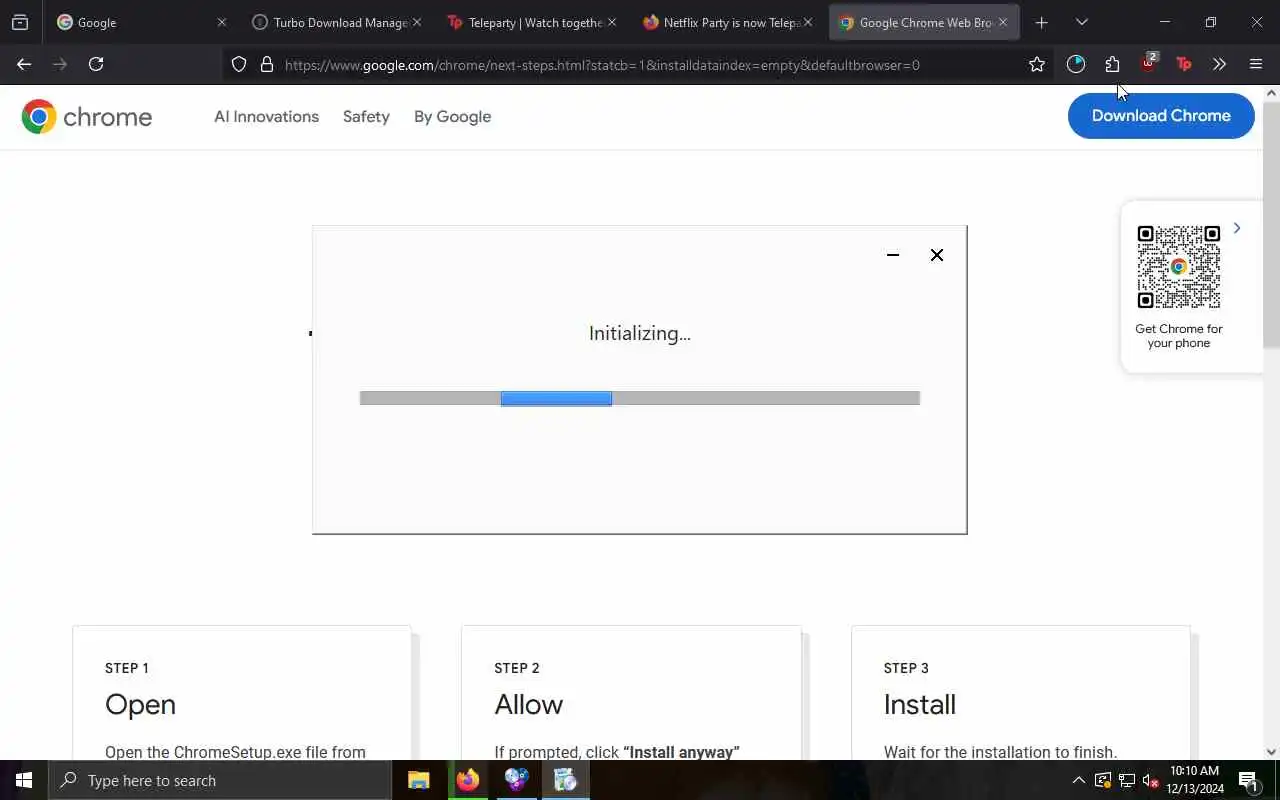Click Get Chrome for your phone
The image size is (1280, 800).
[x=1179, y=336]
